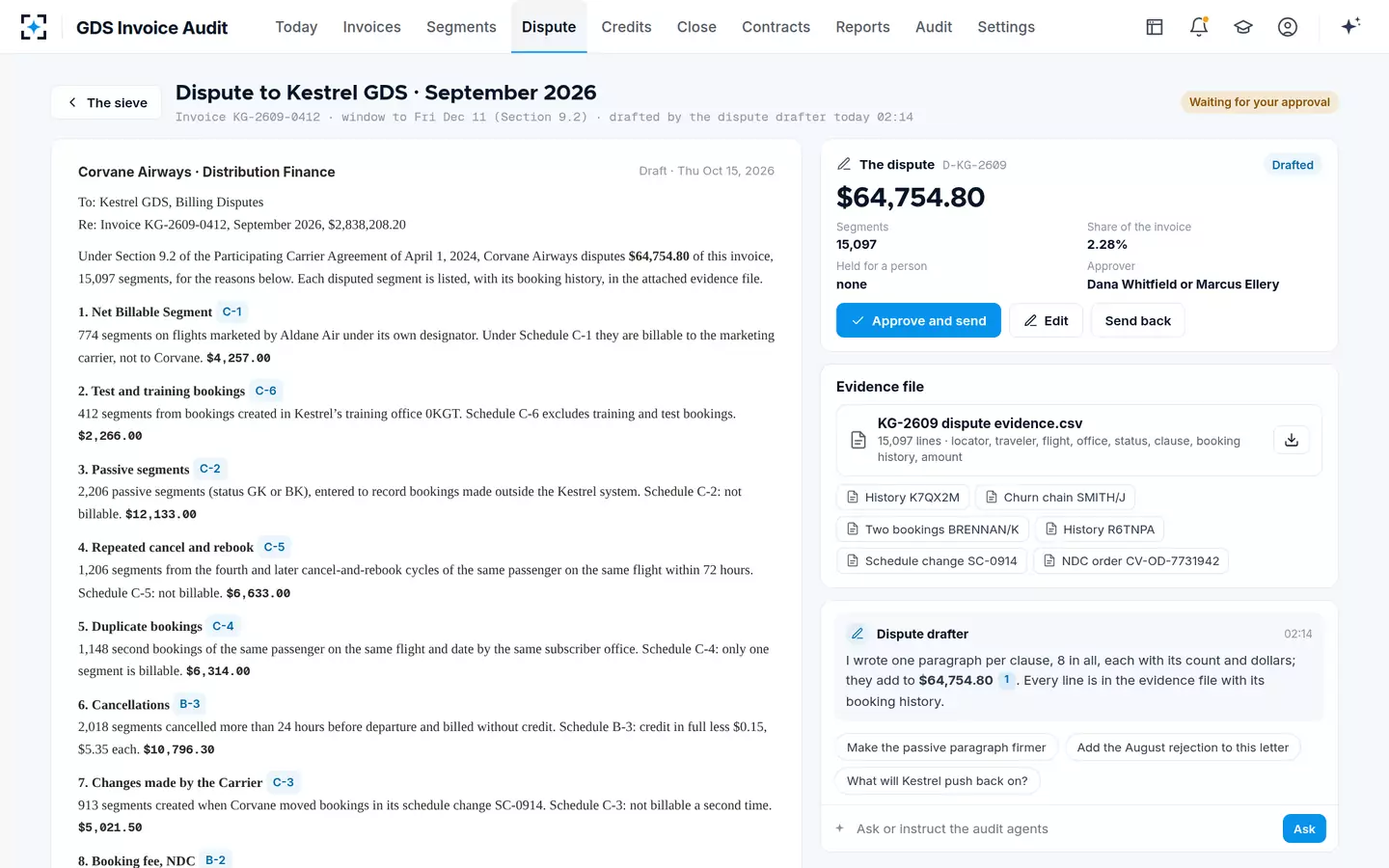The height and width of the screenshot is (868, 1389).
Task: Open History R6TNPA chip
Action: click(1100, 529)
